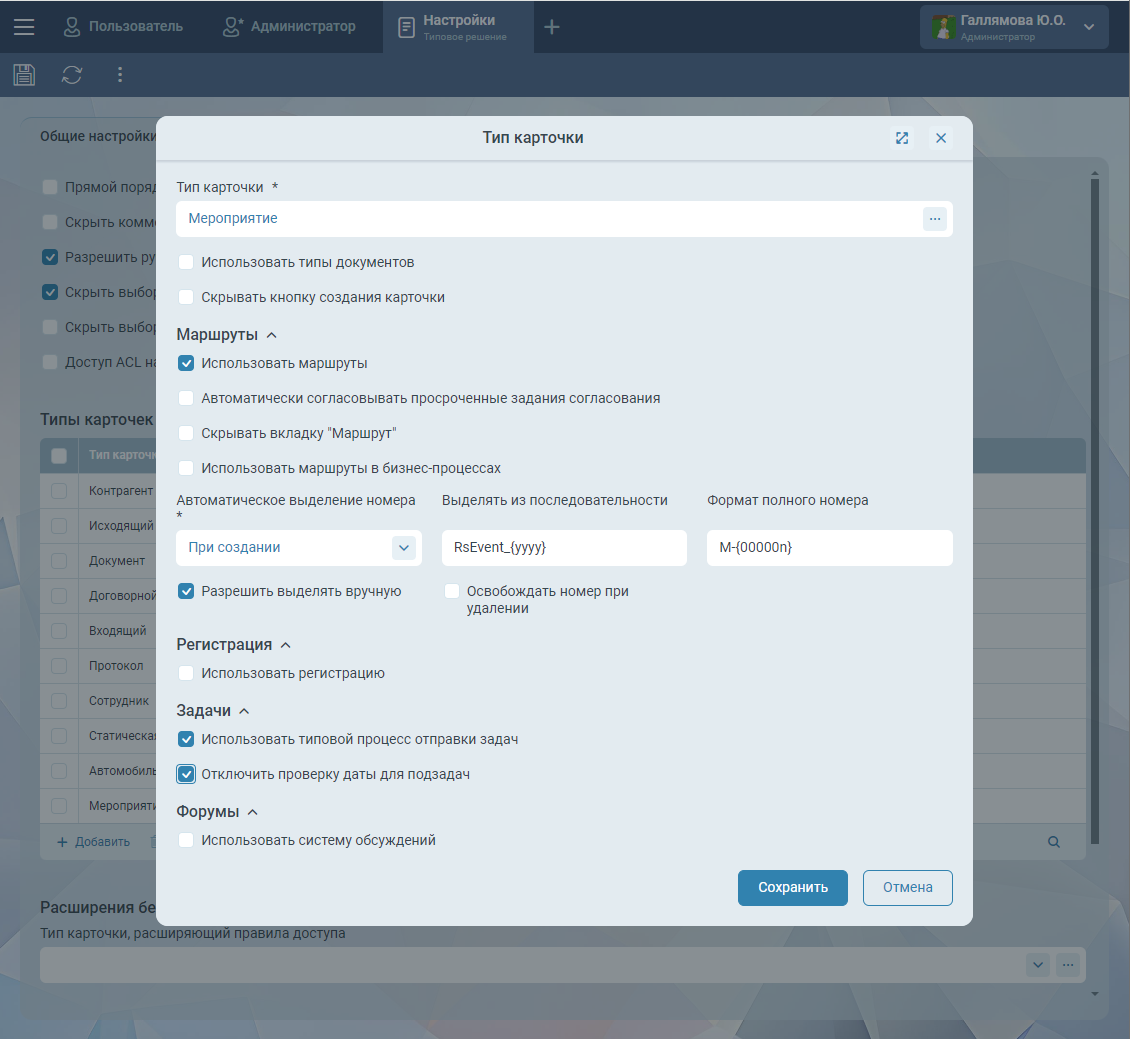Click the save diskette icon in toolbar
1130x1039 pixels.
click(x=24, y=75)
